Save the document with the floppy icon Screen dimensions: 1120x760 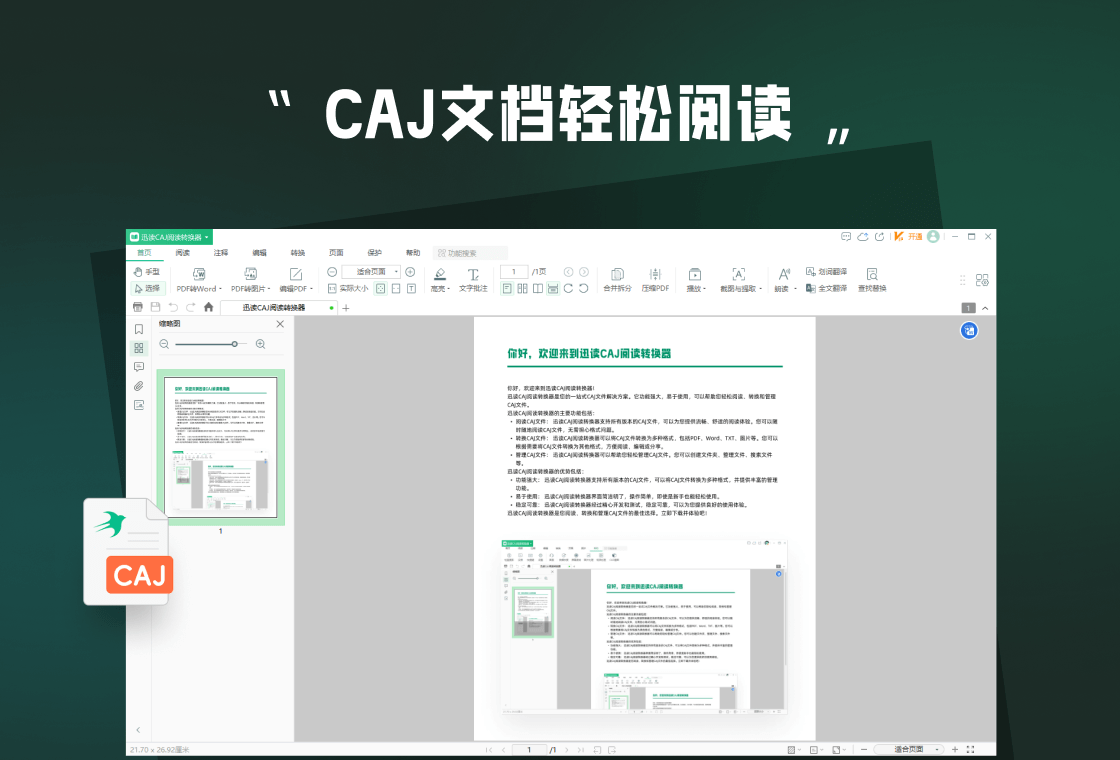click(156, 307)
